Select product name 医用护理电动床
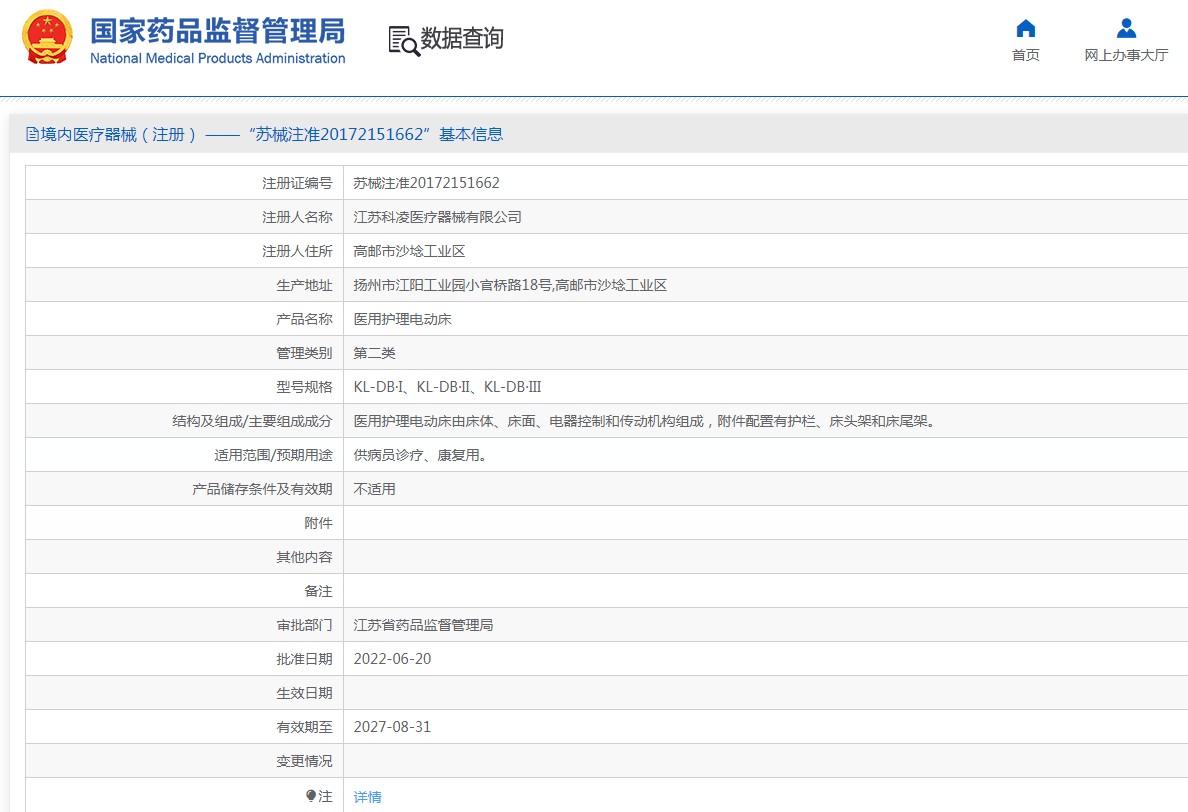Image resolution: width=1188 pixels, height=812 pixels. [402, 319]
